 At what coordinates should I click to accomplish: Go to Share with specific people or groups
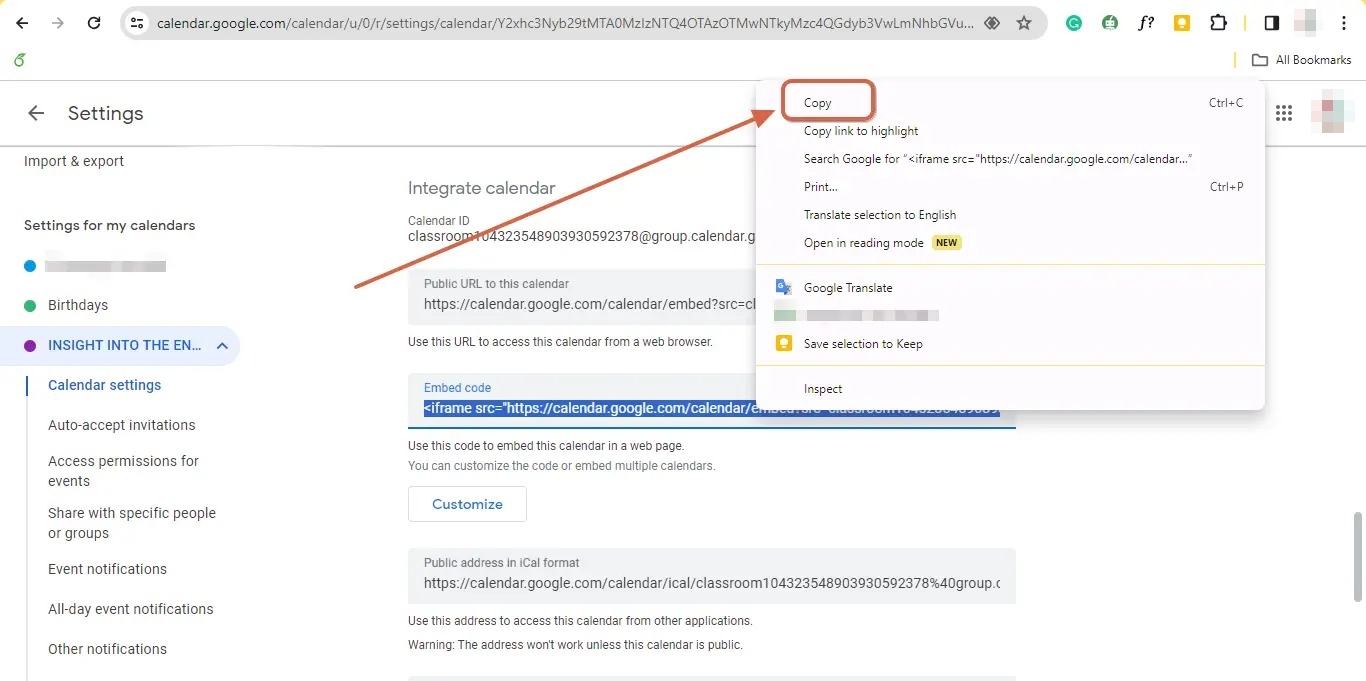click(132, 523)
